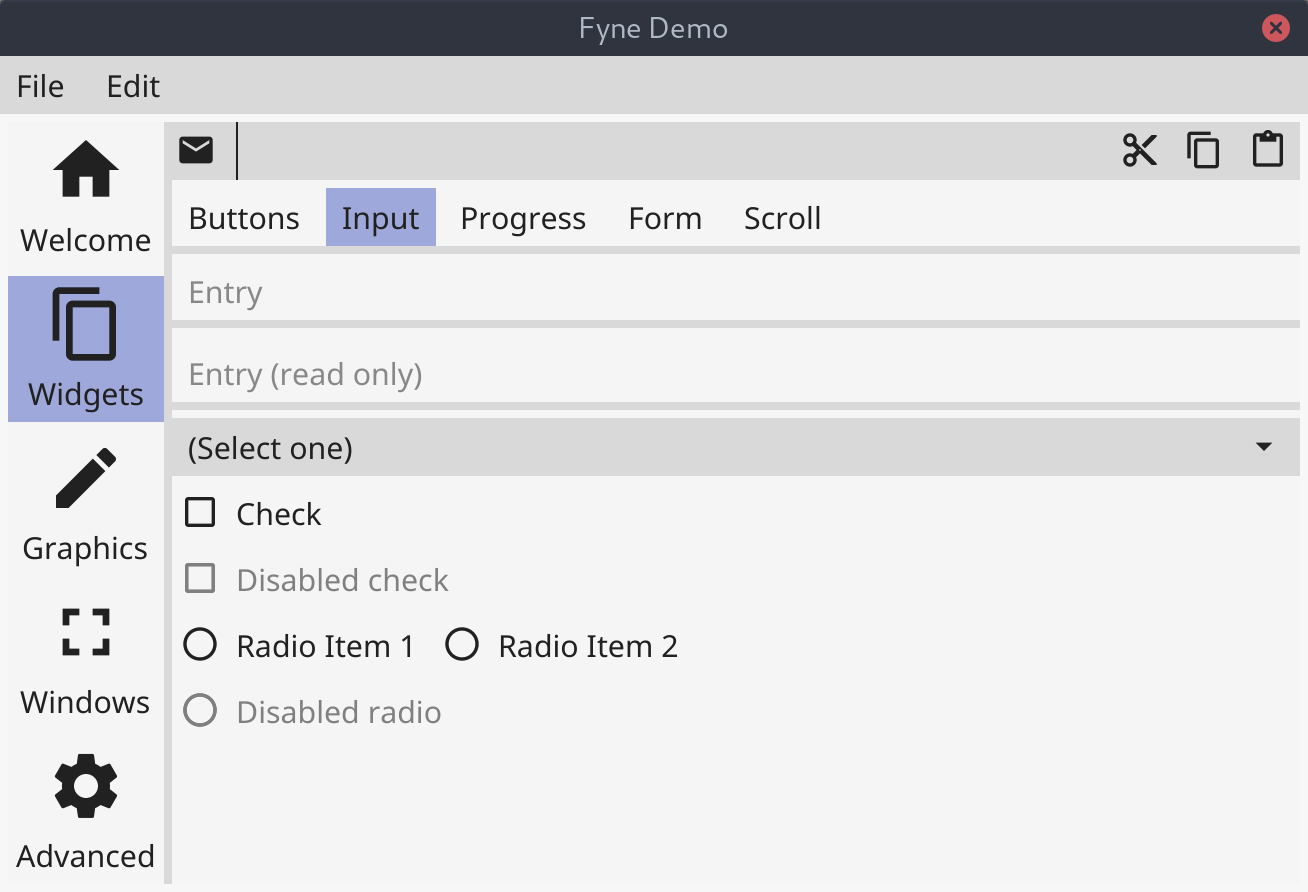
Task: Click the scissors cut icon
Action: click(1140, 151)
